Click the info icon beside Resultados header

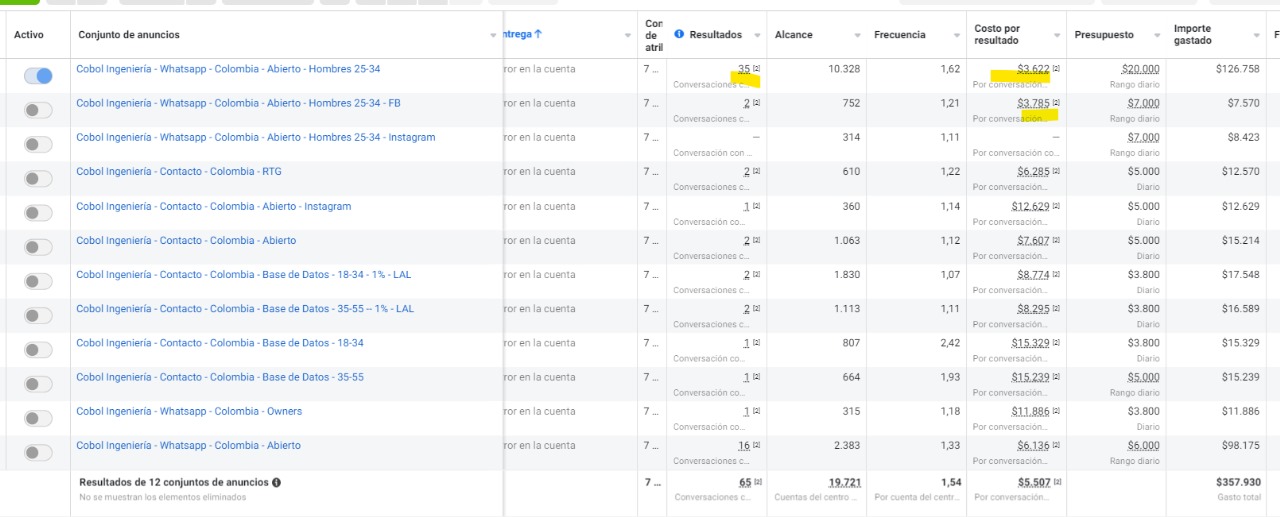(680, 34)
